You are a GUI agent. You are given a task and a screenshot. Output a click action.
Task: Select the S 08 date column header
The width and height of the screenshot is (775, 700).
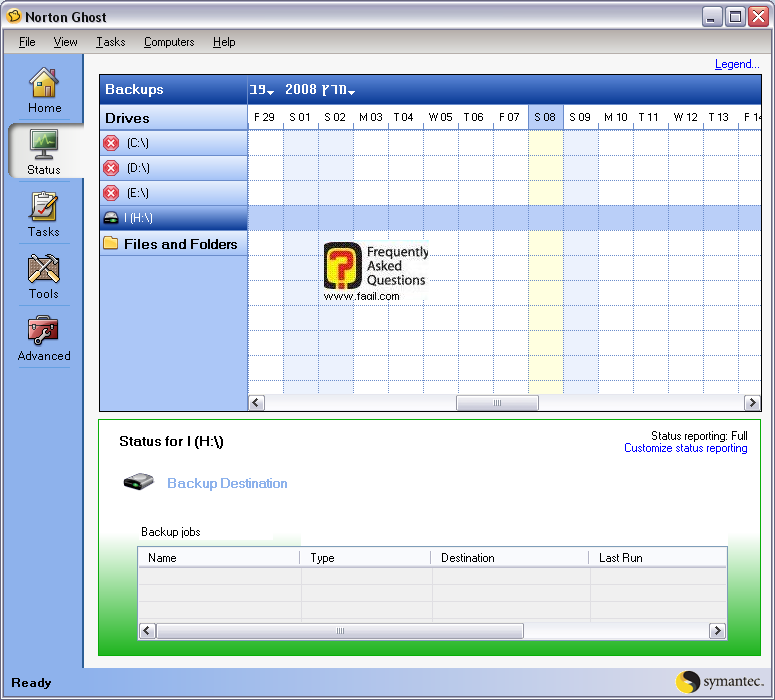coord(545,117)
